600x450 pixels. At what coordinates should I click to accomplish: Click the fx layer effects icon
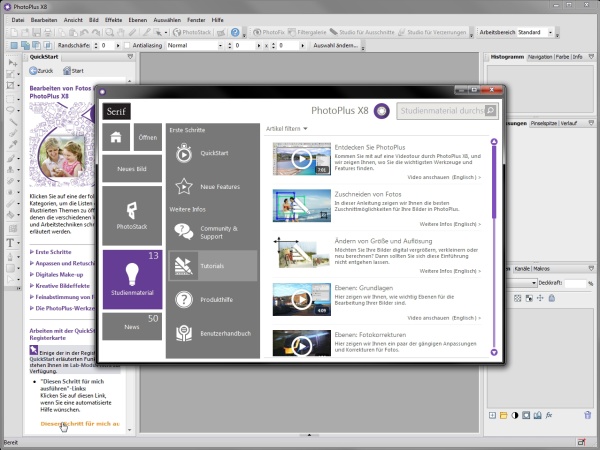549,415
